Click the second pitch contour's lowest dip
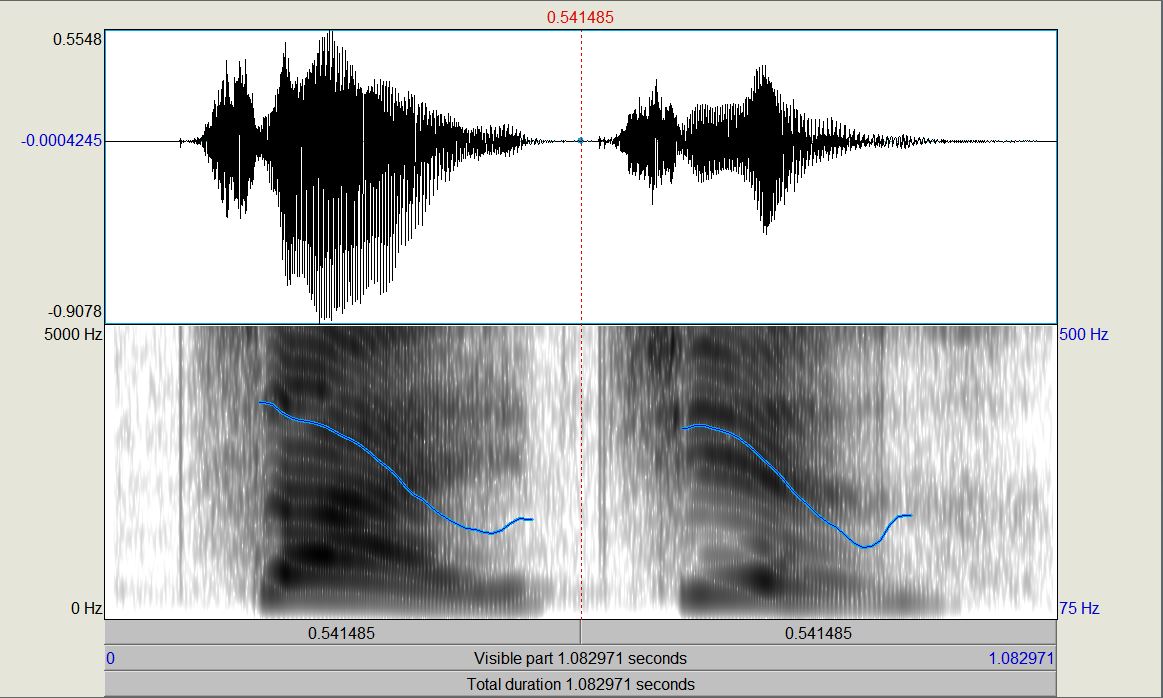Viewport: 1163px width, 698px height. [865, 547]
